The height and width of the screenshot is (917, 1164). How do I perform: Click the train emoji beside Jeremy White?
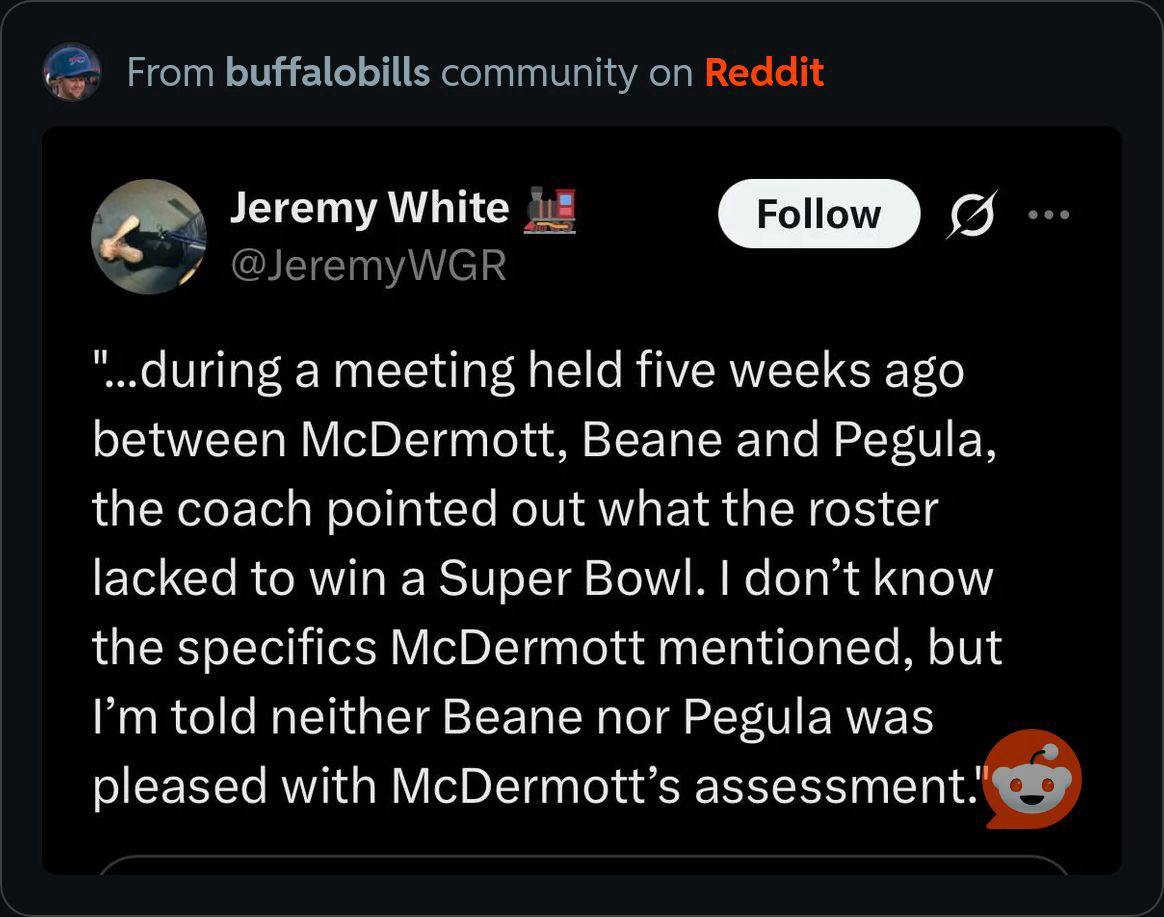click(550, 210)
